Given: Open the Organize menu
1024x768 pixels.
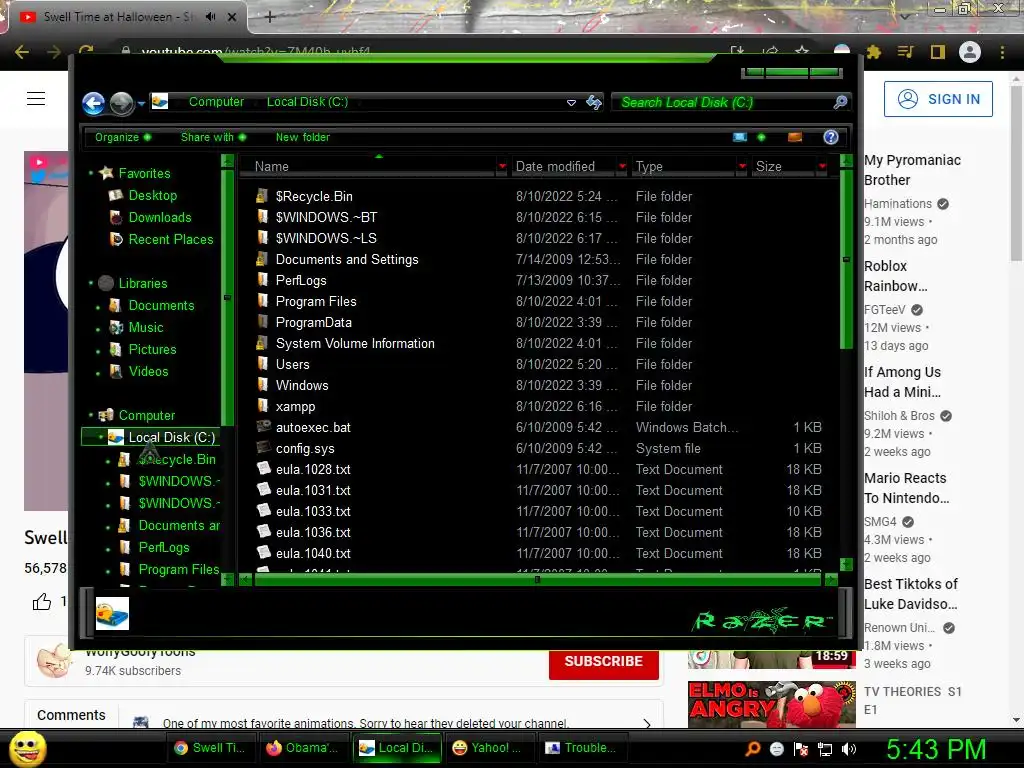Looking at the screenshot, I should pyautogui.click(x=123, y=137).
